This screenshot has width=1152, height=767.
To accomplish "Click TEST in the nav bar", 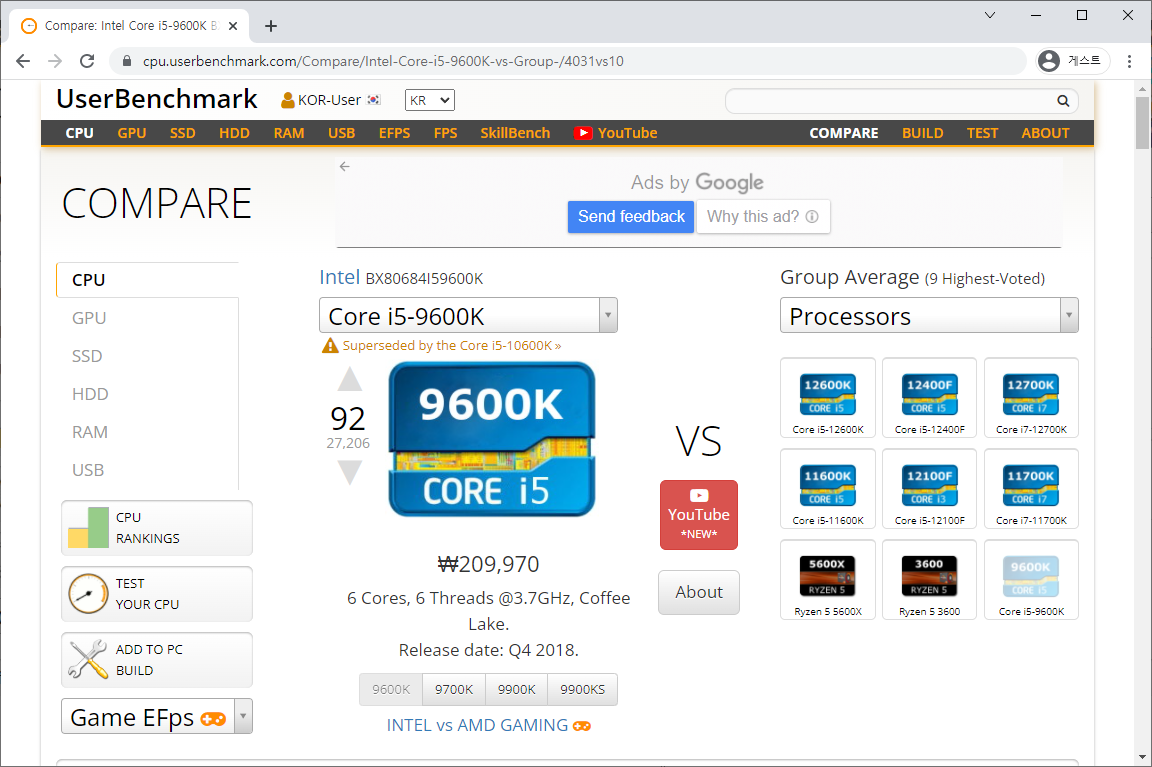I will pos(982,133).
